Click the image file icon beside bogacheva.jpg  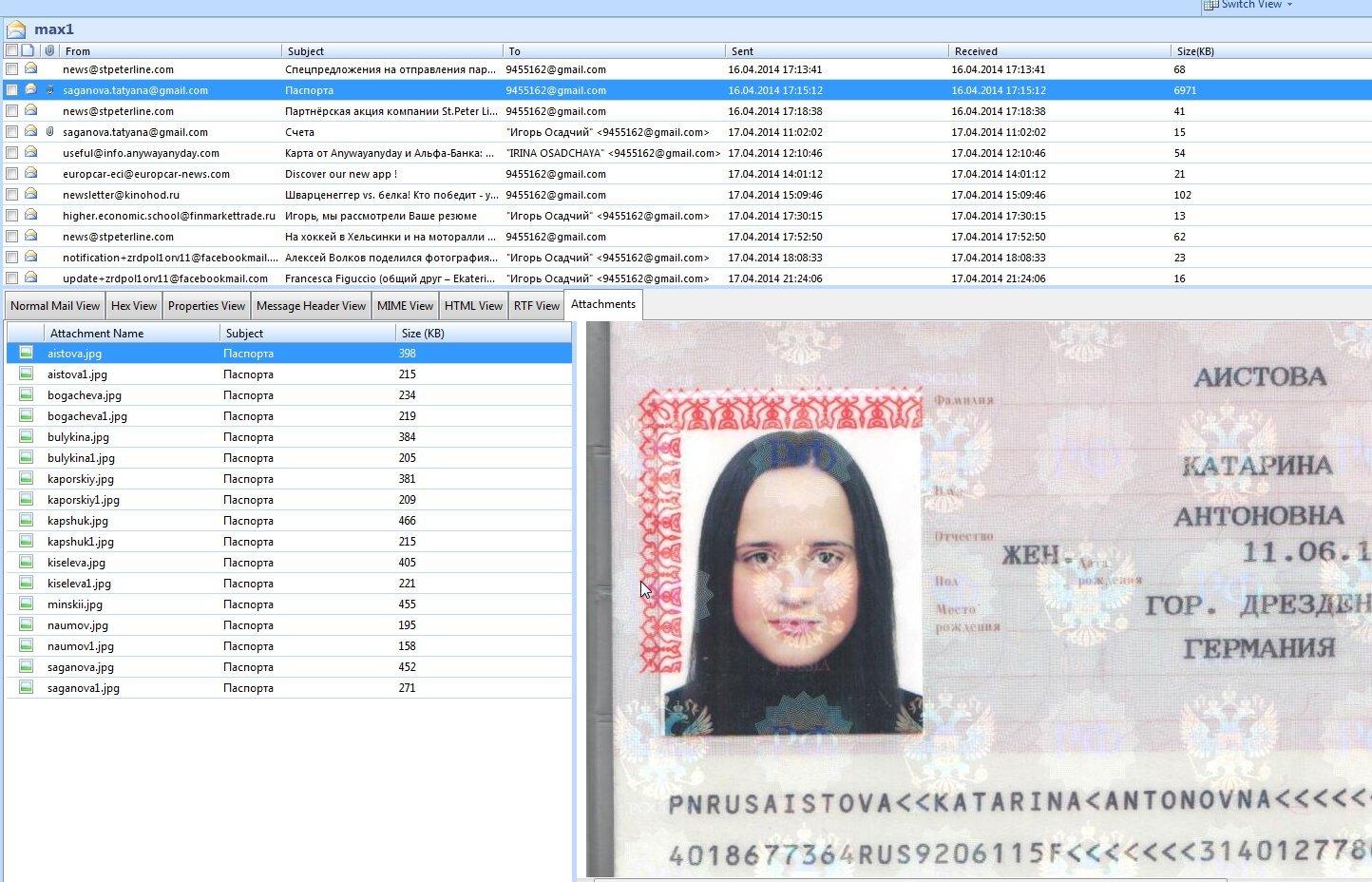click(26, 394)
